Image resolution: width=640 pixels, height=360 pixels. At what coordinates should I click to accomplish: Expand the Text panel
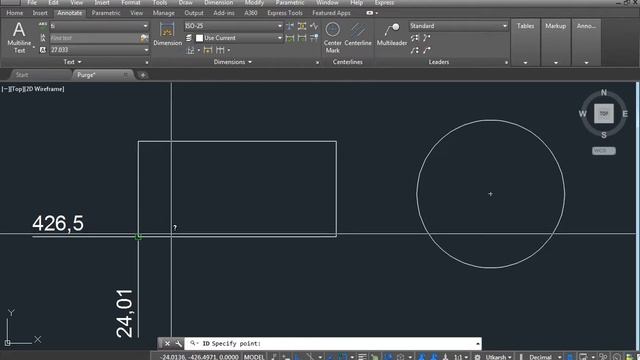[x=73, y=62]
